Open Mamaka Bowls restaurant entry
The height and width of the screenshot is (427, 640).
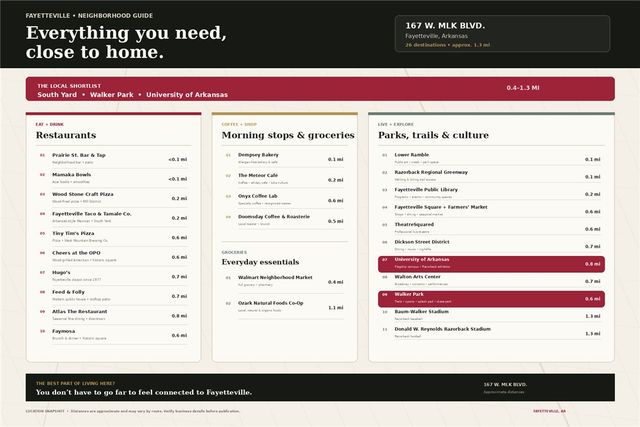(x=113, y=178)
